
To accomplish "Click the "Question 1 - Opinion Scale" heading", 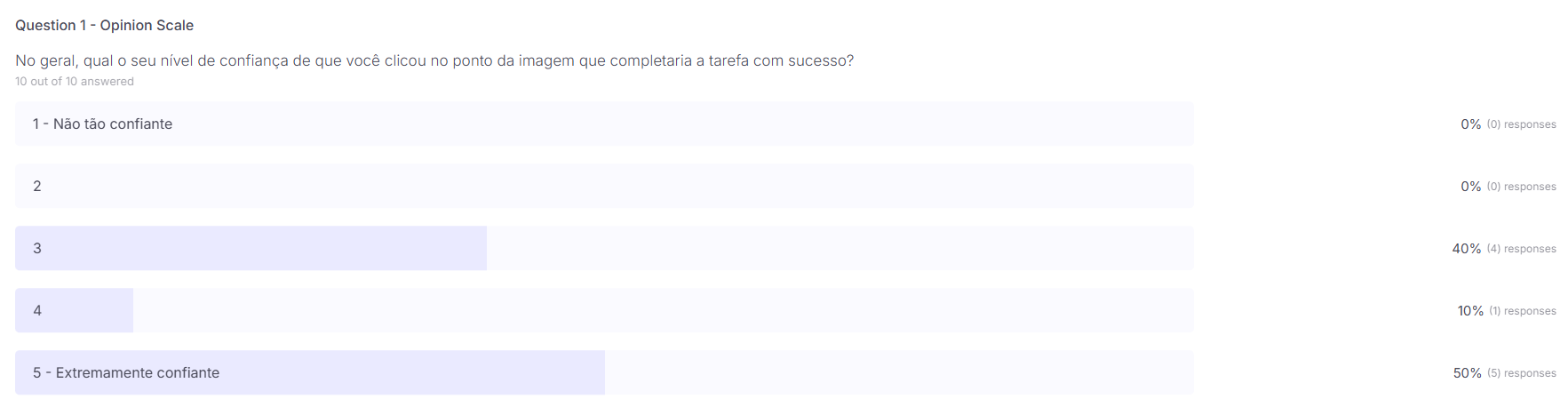I will pos(104,25).
